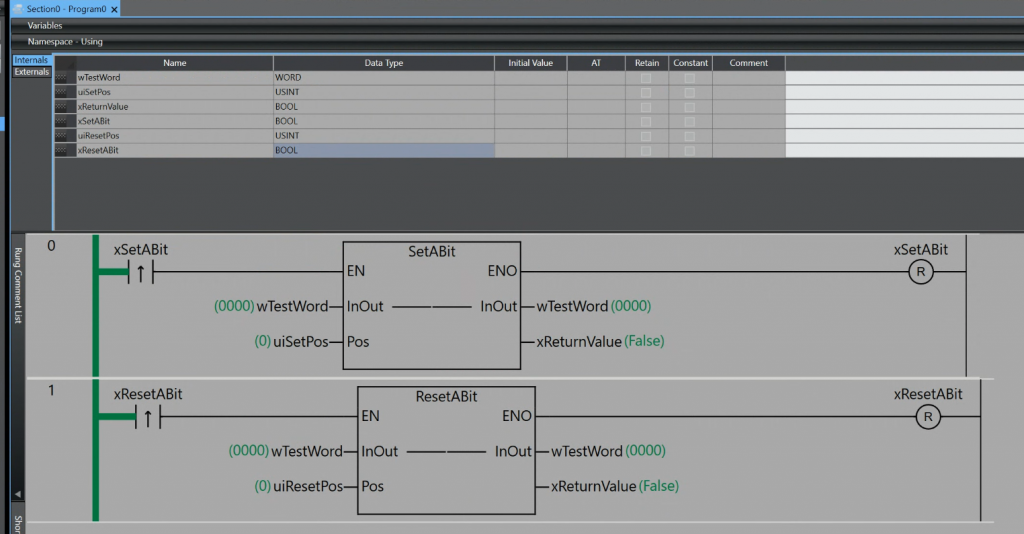
Task: Toggle Retain checkbox for wTestWord
Action: pyautogui.click(x=646, y=77)
